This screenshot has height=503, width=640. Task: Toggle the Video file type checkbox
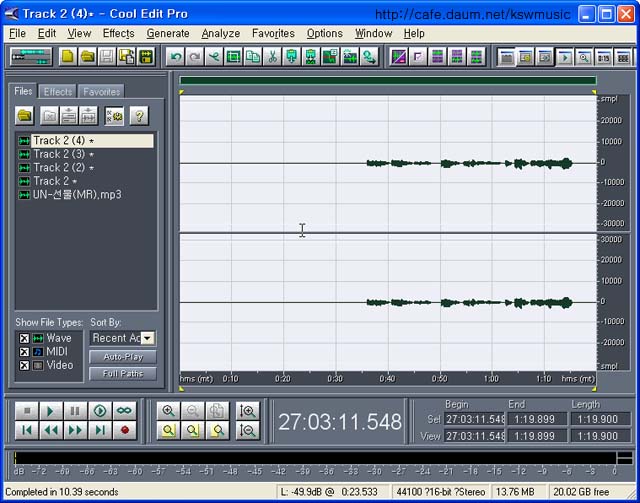pos(24,365)
